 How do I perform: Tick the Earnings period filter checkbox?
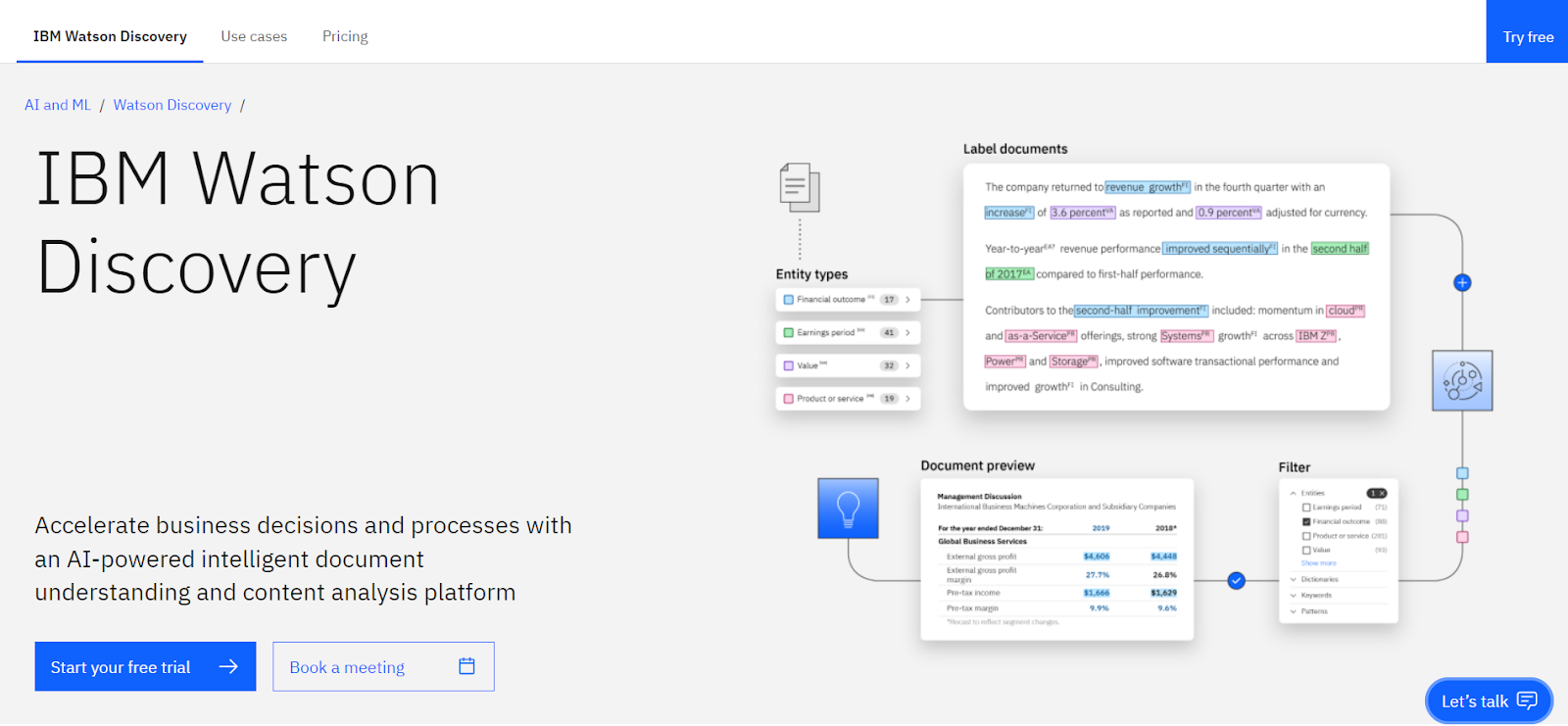(1306, 508)
